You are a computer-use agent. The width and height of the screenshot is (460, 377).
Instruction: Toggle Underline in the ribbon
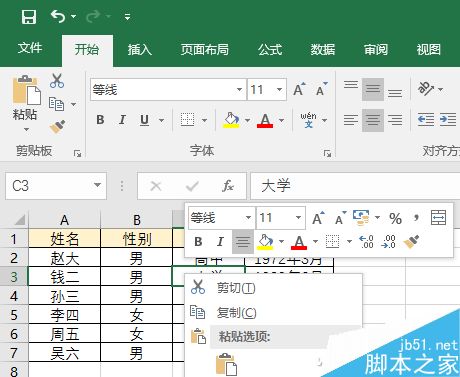point(144,120)
